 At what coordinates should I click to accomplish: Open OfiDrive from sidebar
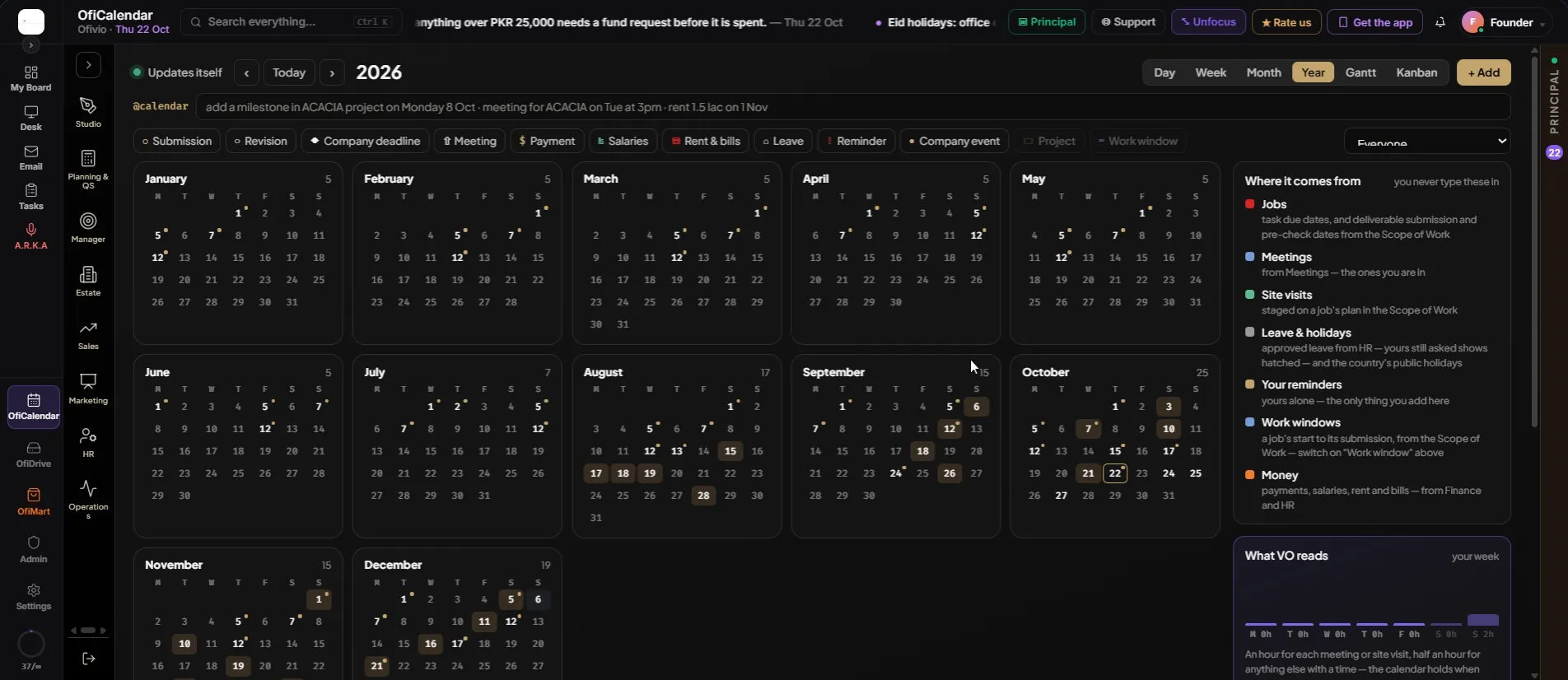34,454
